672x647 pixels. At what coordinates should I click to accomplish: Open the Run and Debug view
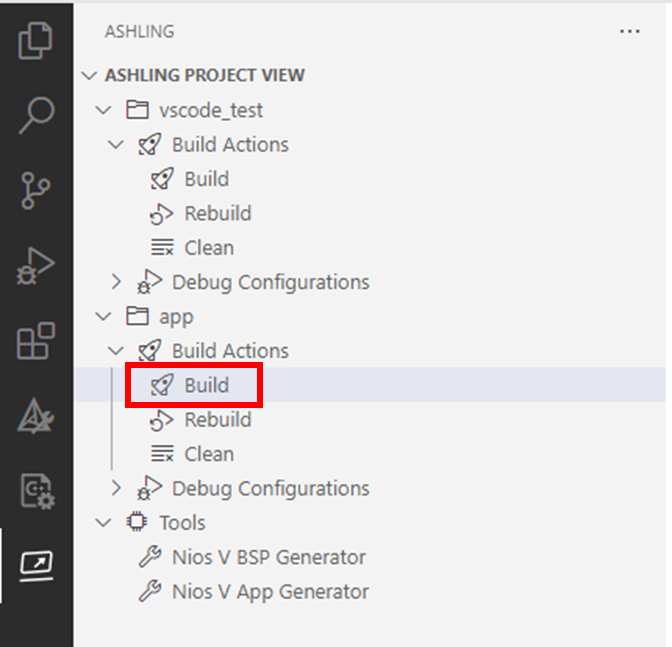[x=36, y=268]
